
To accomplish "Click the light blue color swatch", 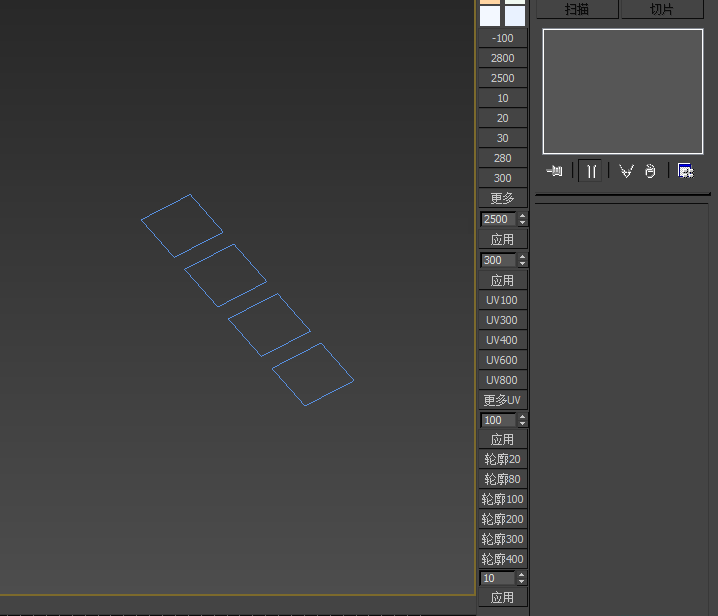I will tap(515, 15).
